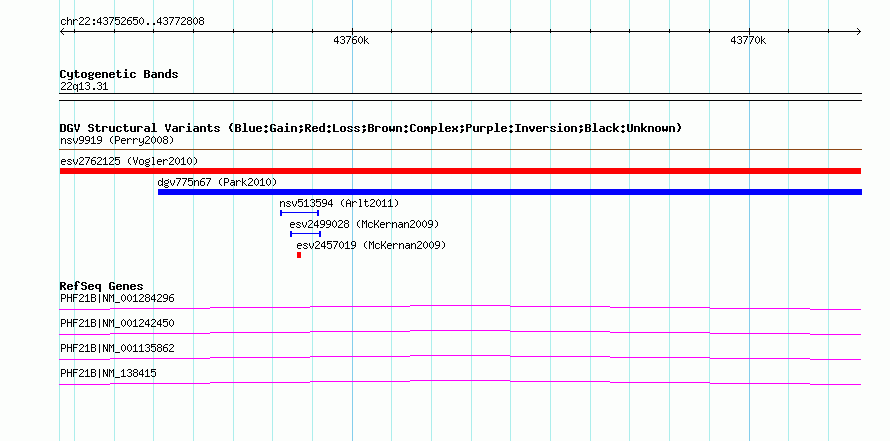Screen dimensions: 890x441
Task: Select the 22q13.31 cytogenetic band bar
Action: click(460, 97)
